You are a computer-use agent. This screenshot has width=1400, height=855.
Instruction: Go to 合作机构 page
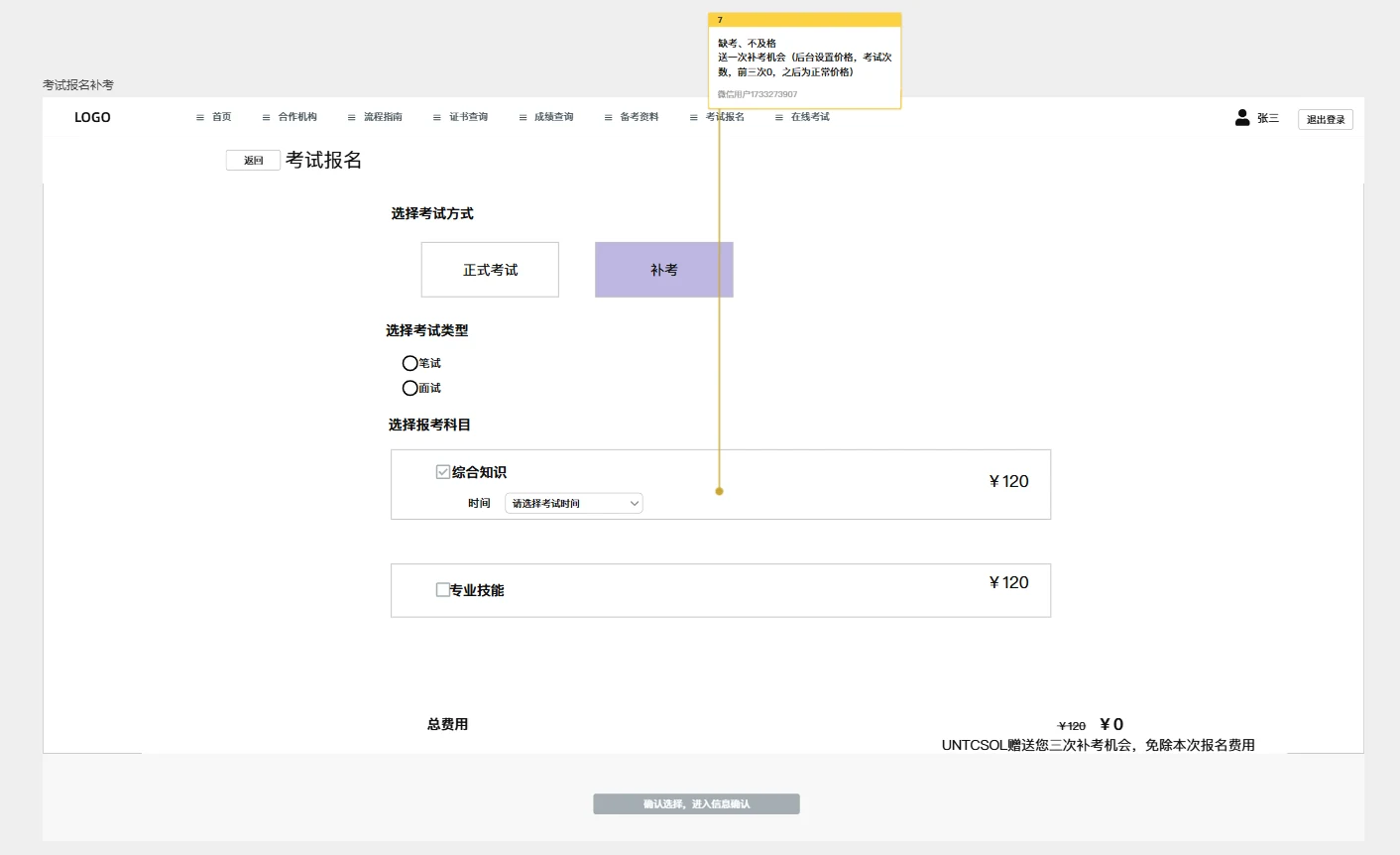(x=297, y=117)
